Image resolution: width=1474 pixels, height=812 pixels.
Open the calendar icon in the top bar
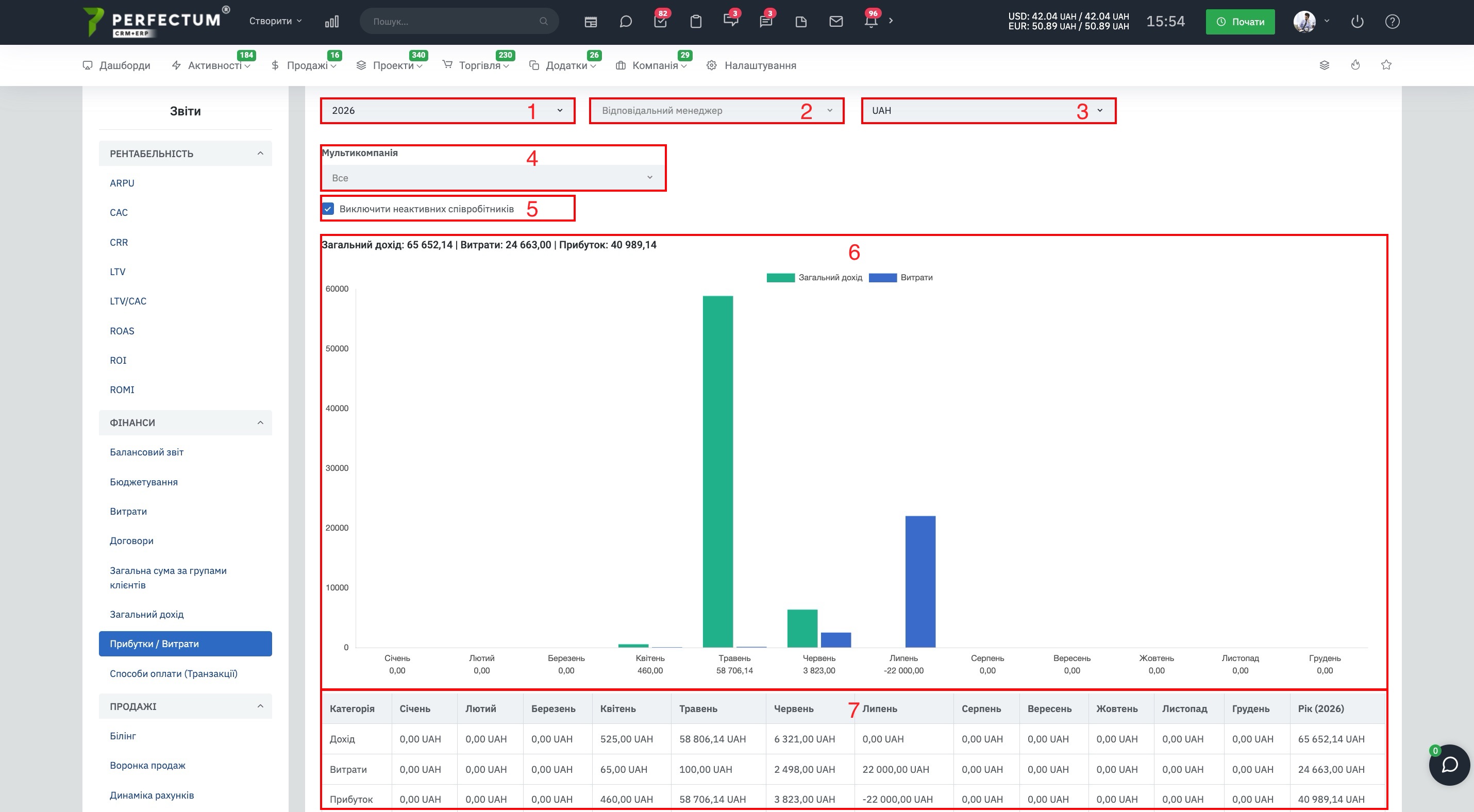pyautogui.click(x=591, y=22)
